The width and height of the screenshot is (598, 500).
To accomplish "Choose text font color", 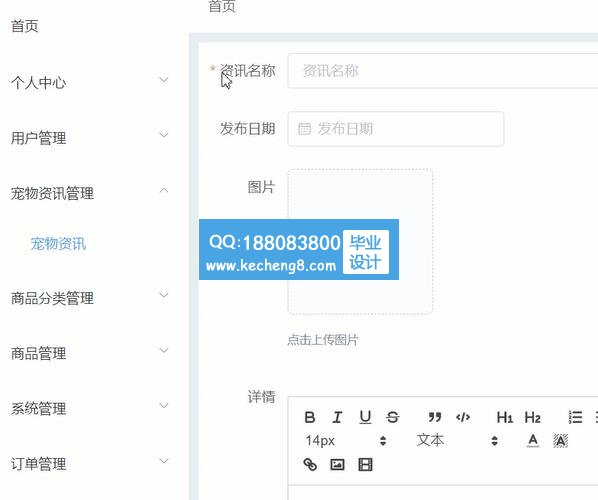I will pyautogui.click(x=533, y=441).
